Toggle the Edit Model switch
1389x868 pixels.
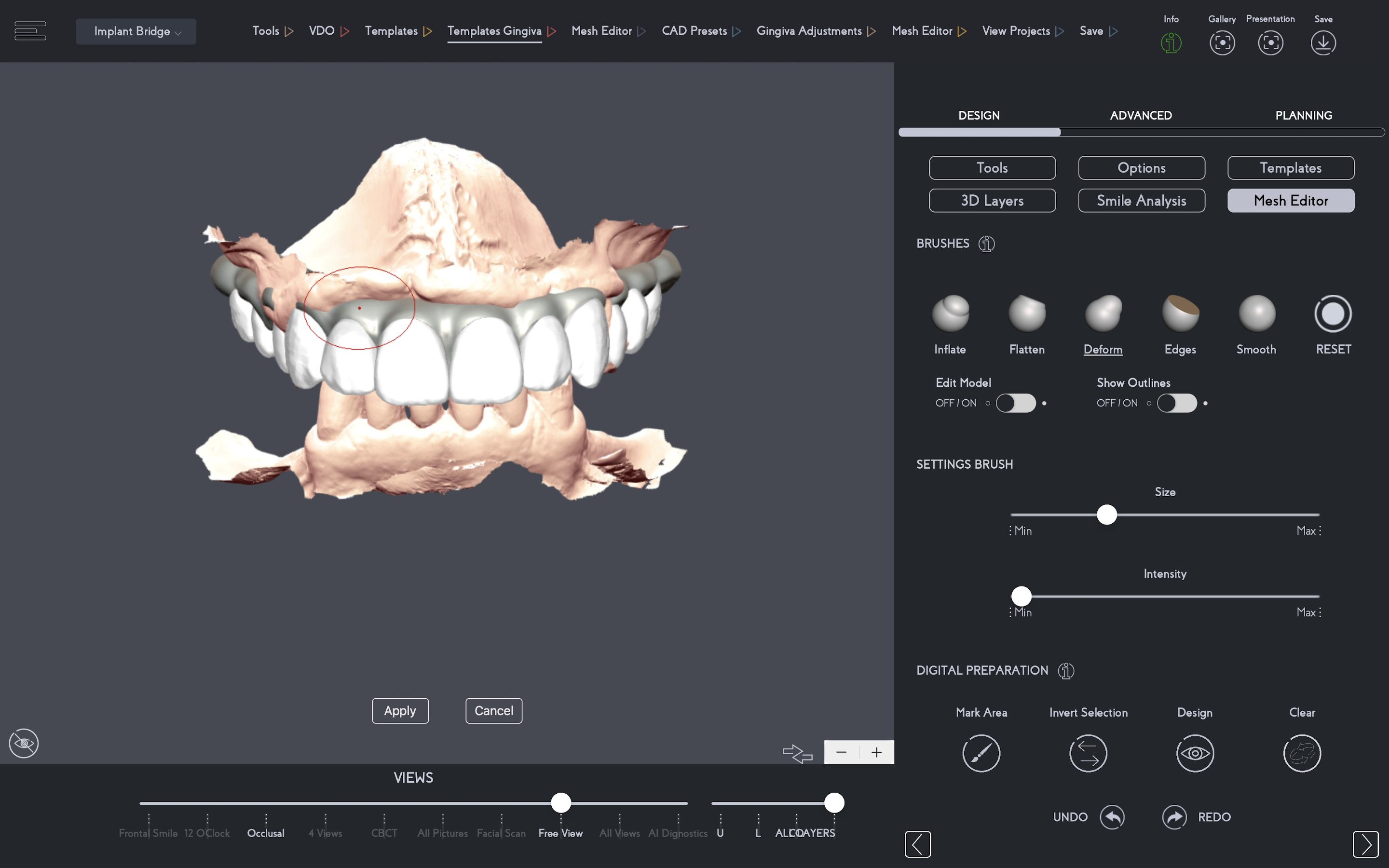(x=1016, y=403)
